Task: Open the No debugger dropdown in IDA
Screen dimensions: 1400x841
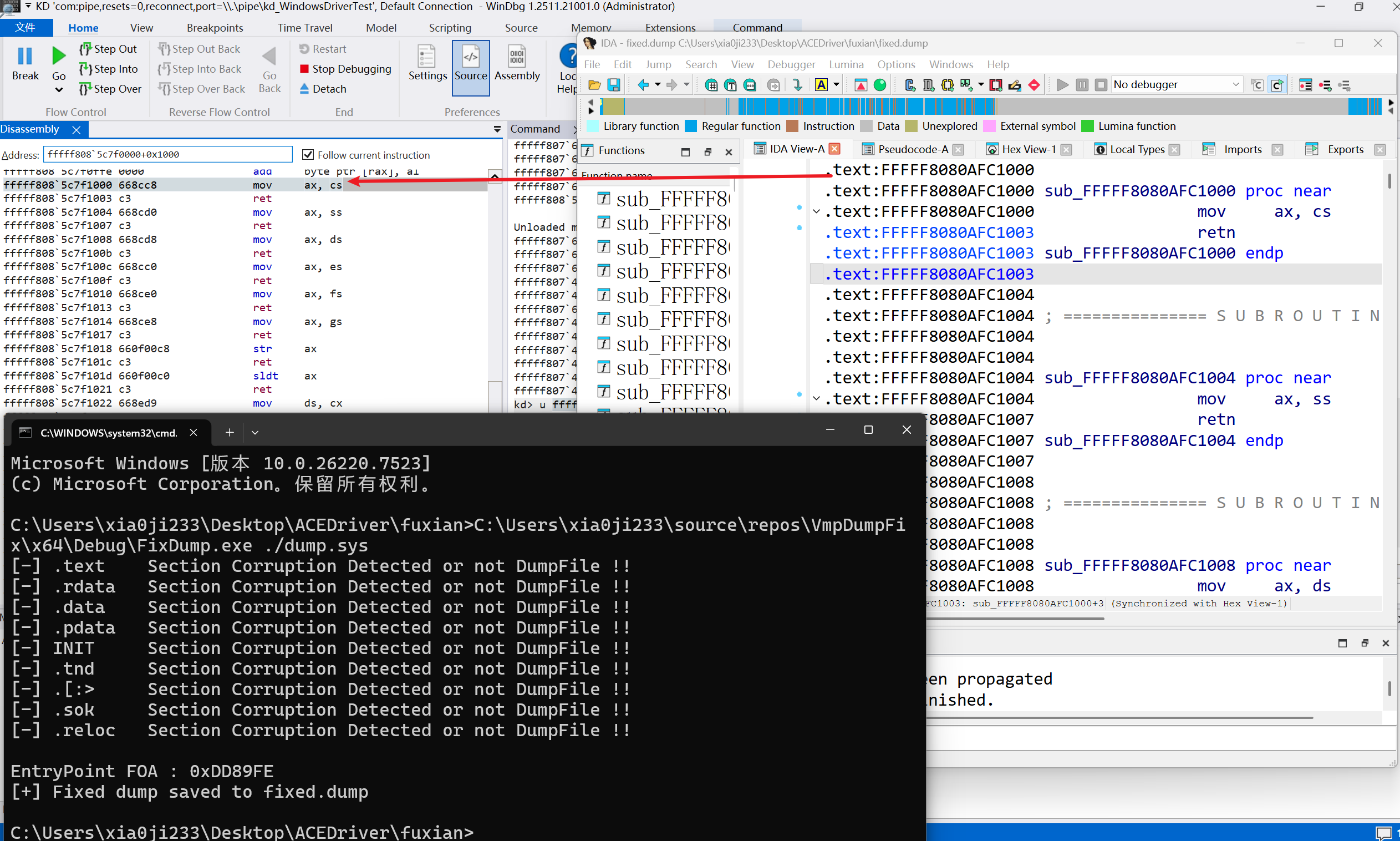Action: click(x=1176, y=85)
